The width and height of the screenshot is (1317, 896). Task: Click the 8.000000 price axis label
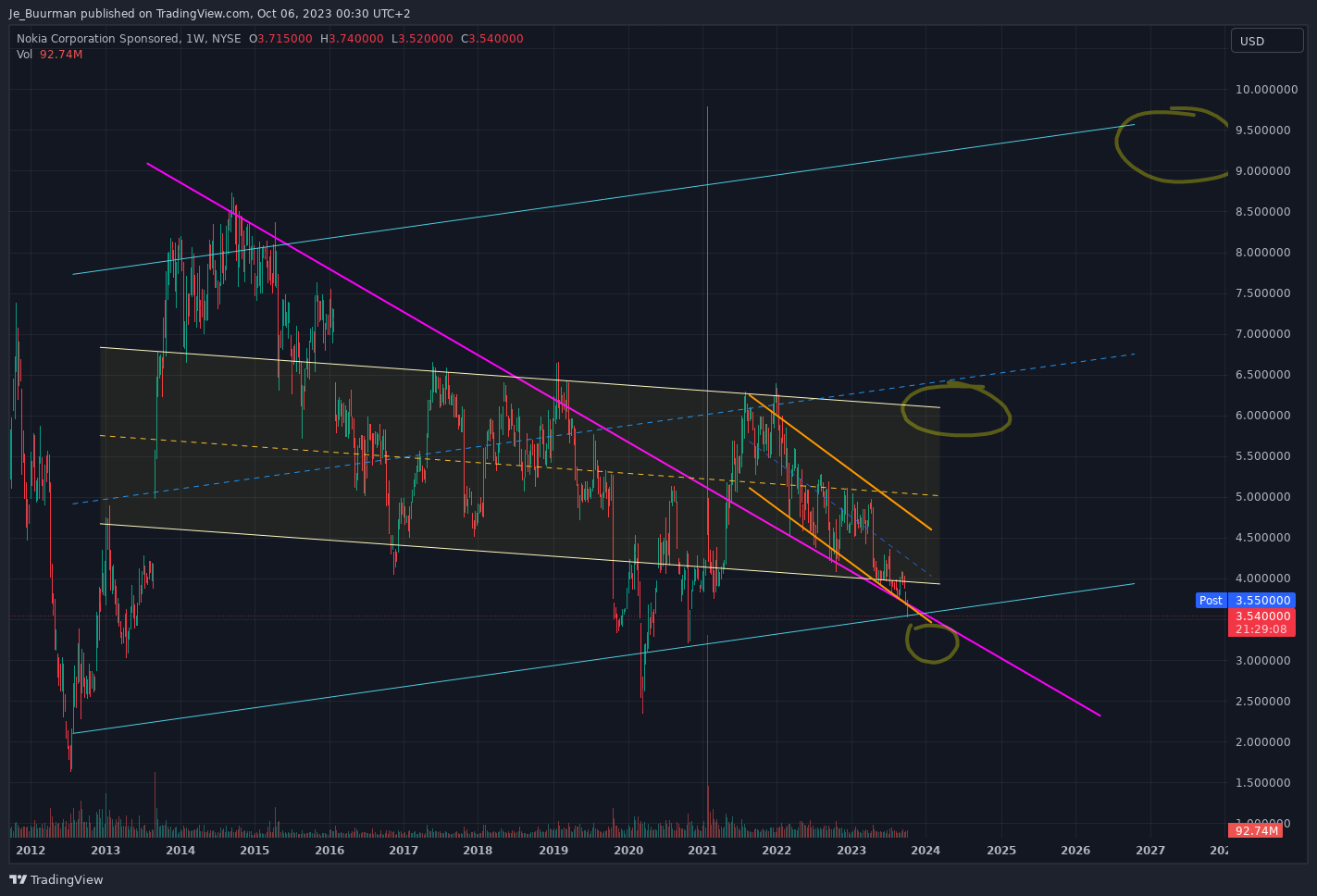(1262, 252)
